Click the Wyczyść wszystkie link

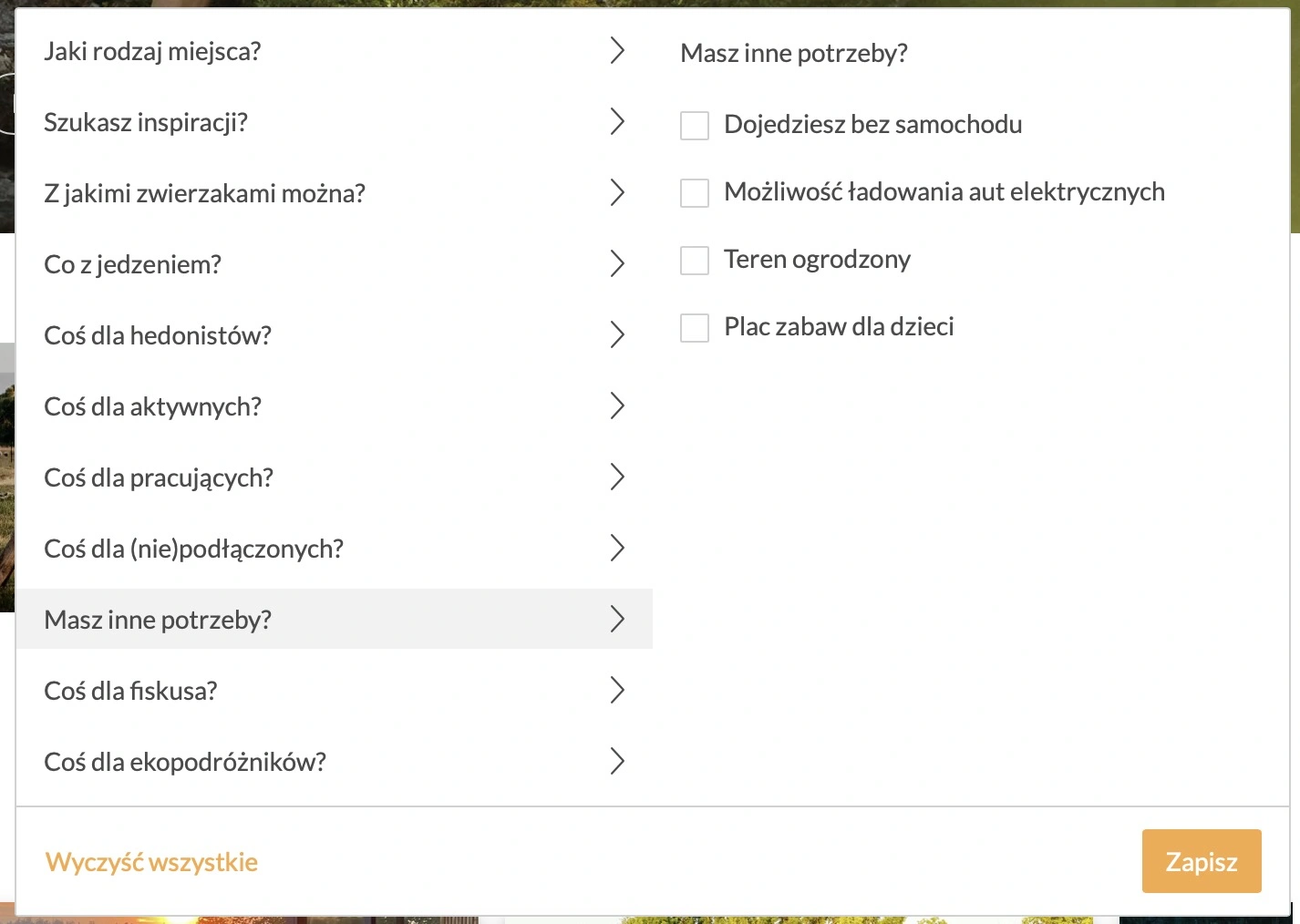point(151,862)
